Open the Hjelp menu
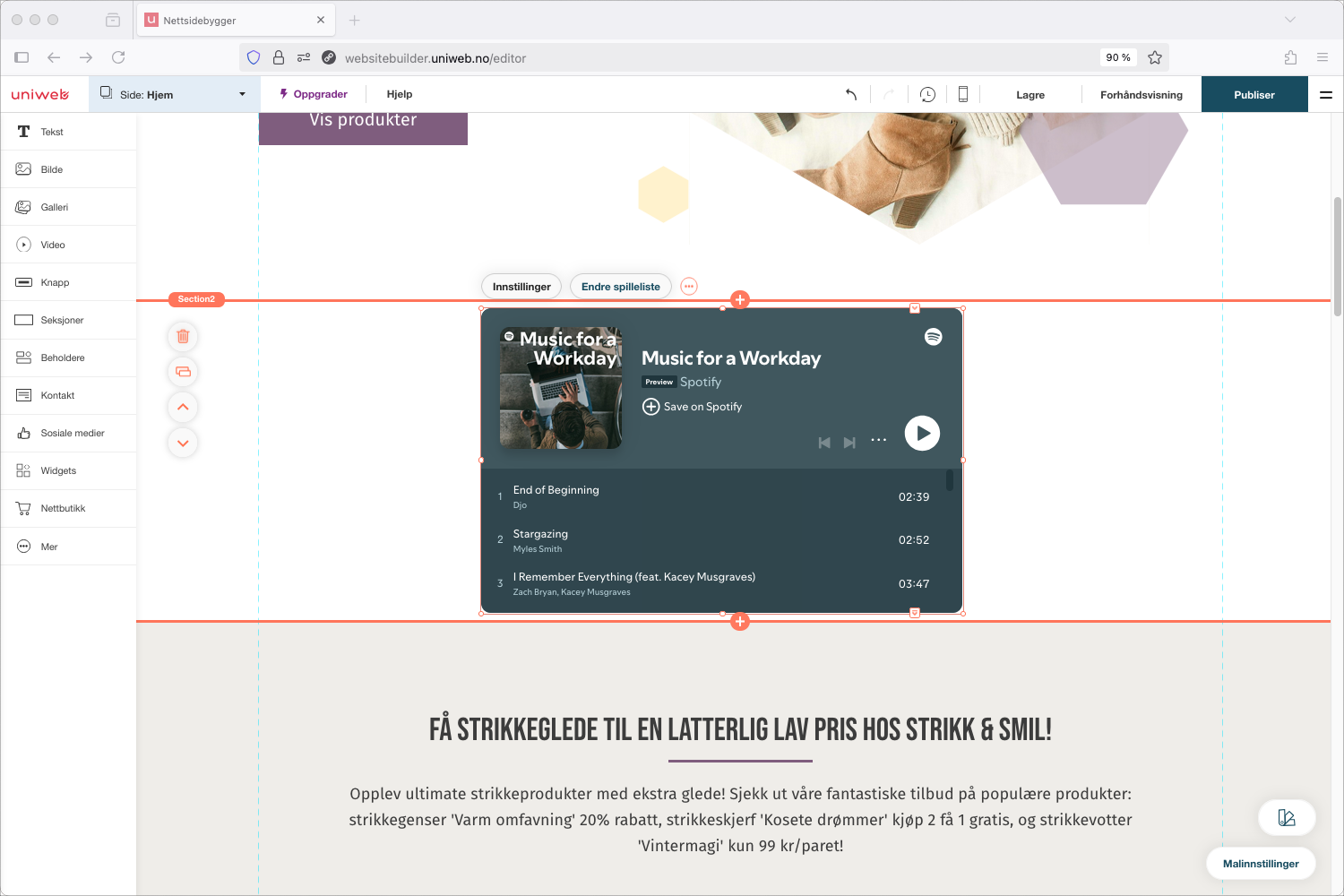This screenshot has height=896, width=1344. pos(400,94)
